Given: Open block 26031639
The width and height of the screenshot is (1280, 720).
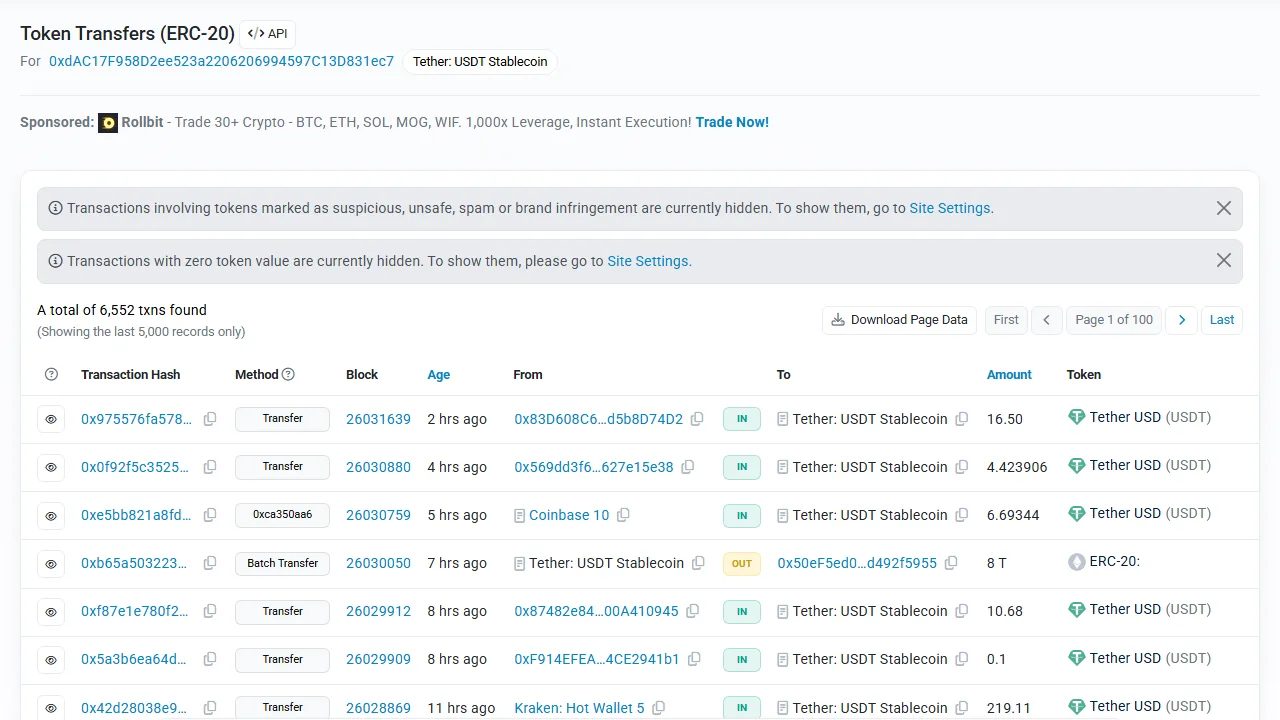Looking at the screenshot, I should (378, 419).
